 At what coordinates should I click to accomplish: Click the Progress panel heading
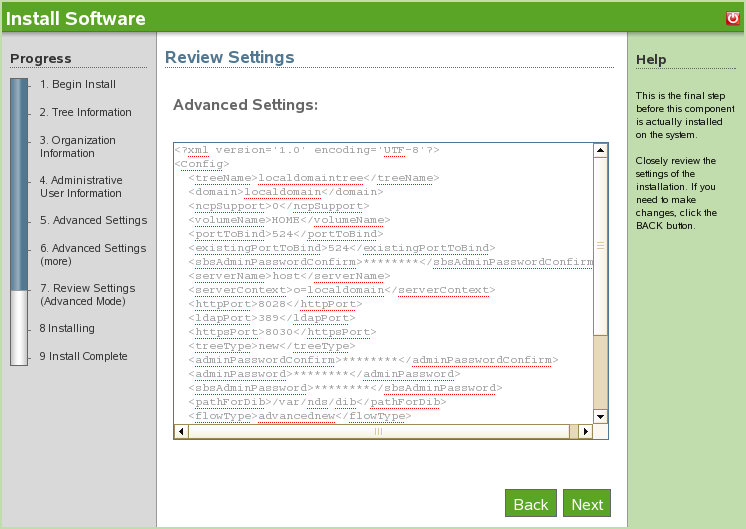tap(41, 59)
